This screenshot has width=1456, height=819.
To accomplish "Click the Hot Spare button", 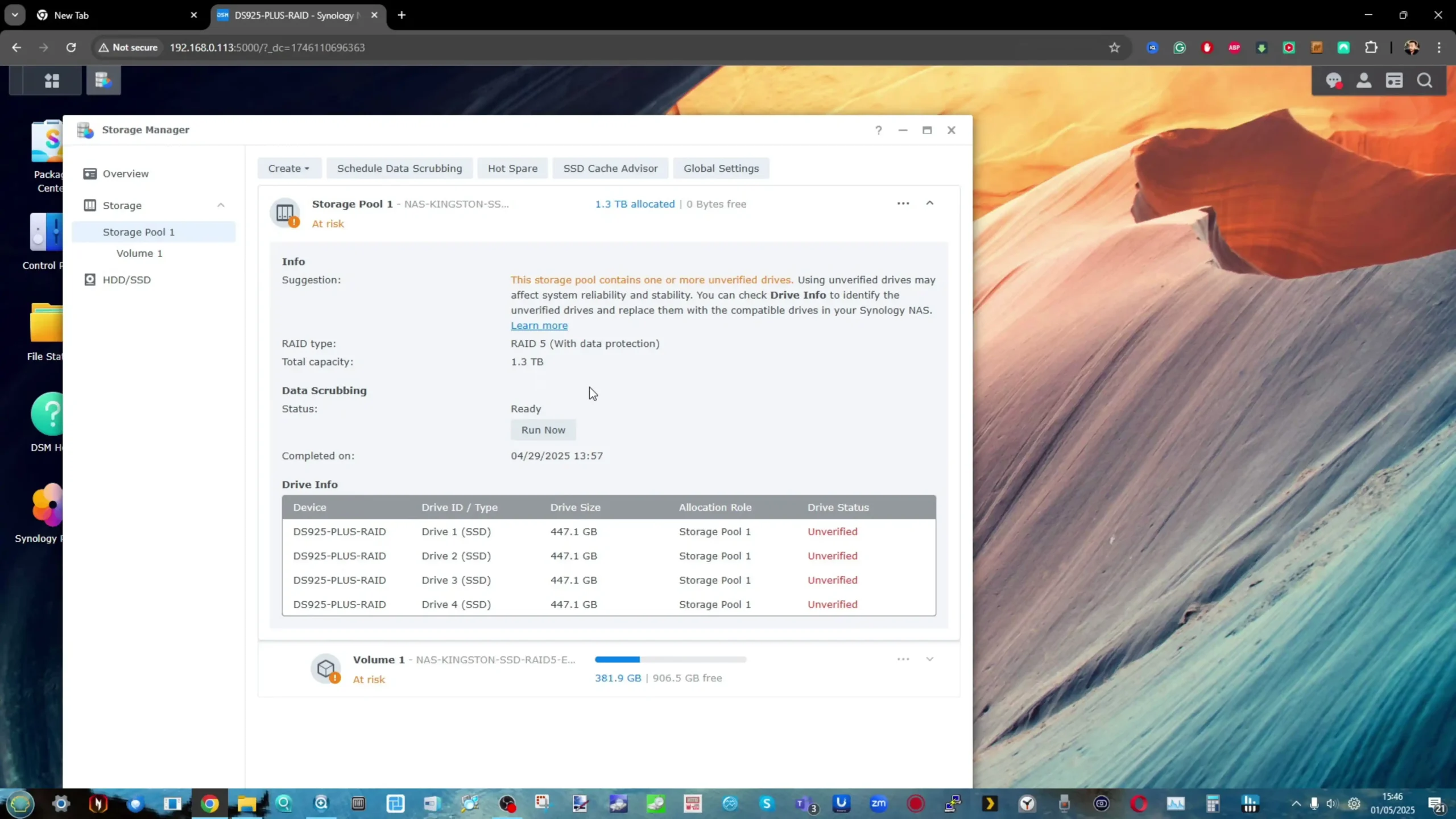I will [x=512, y=168].
